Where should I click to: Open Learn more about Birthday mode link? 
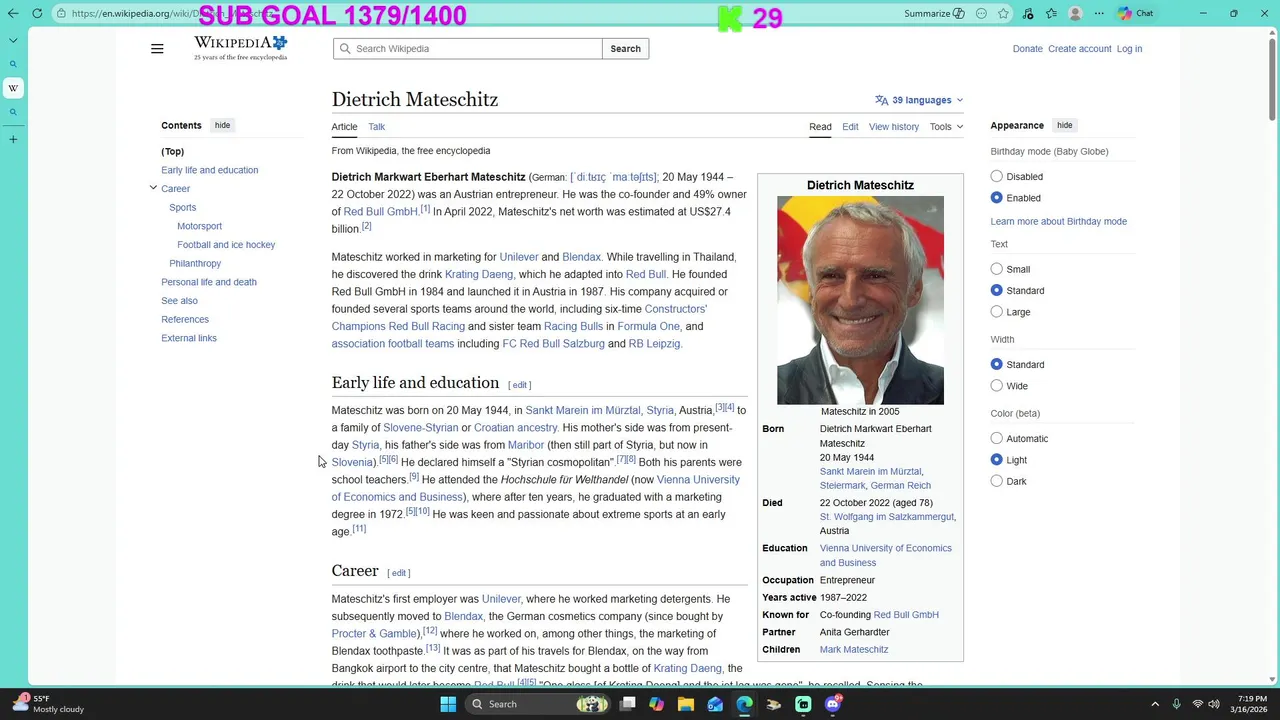tap(1058, 222)
